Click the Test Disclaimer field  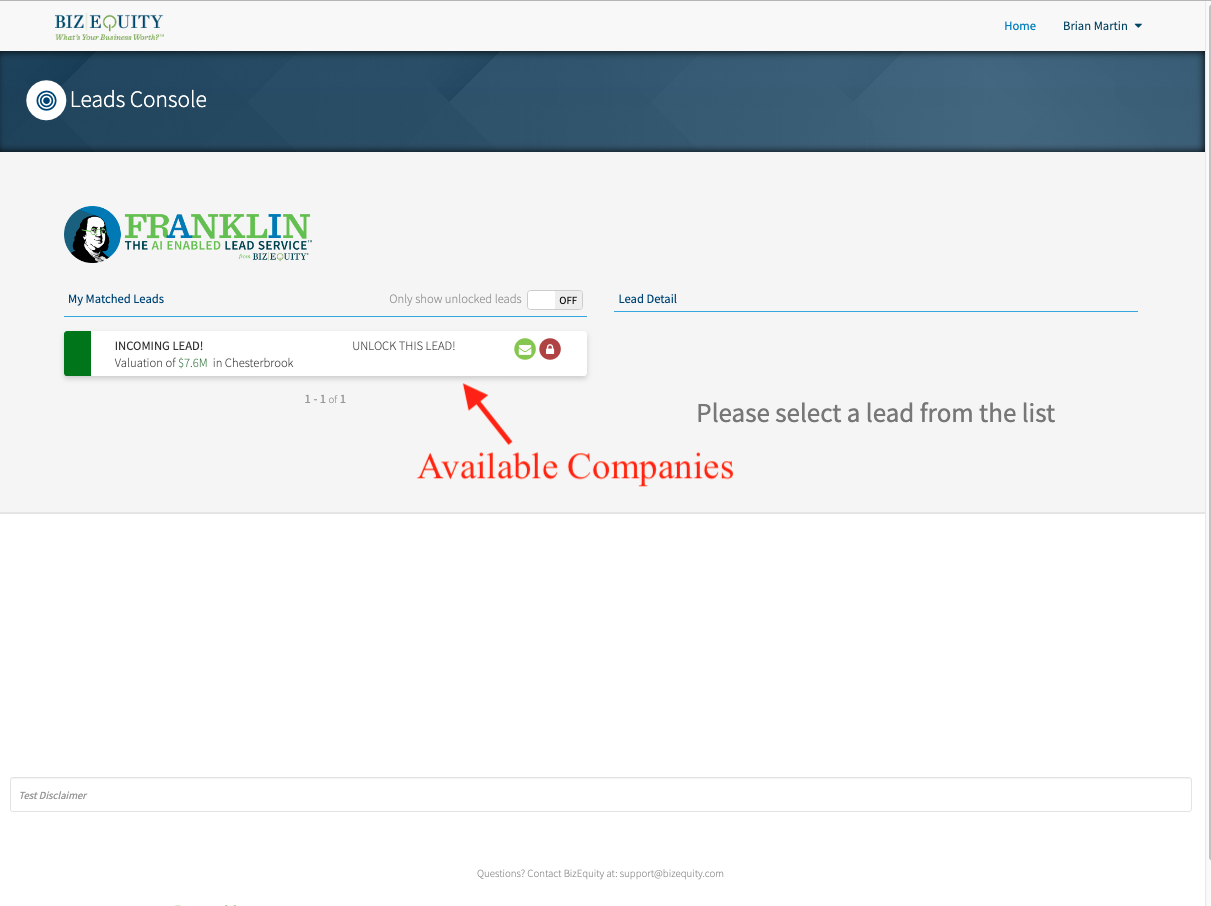[x=601, y=795]
